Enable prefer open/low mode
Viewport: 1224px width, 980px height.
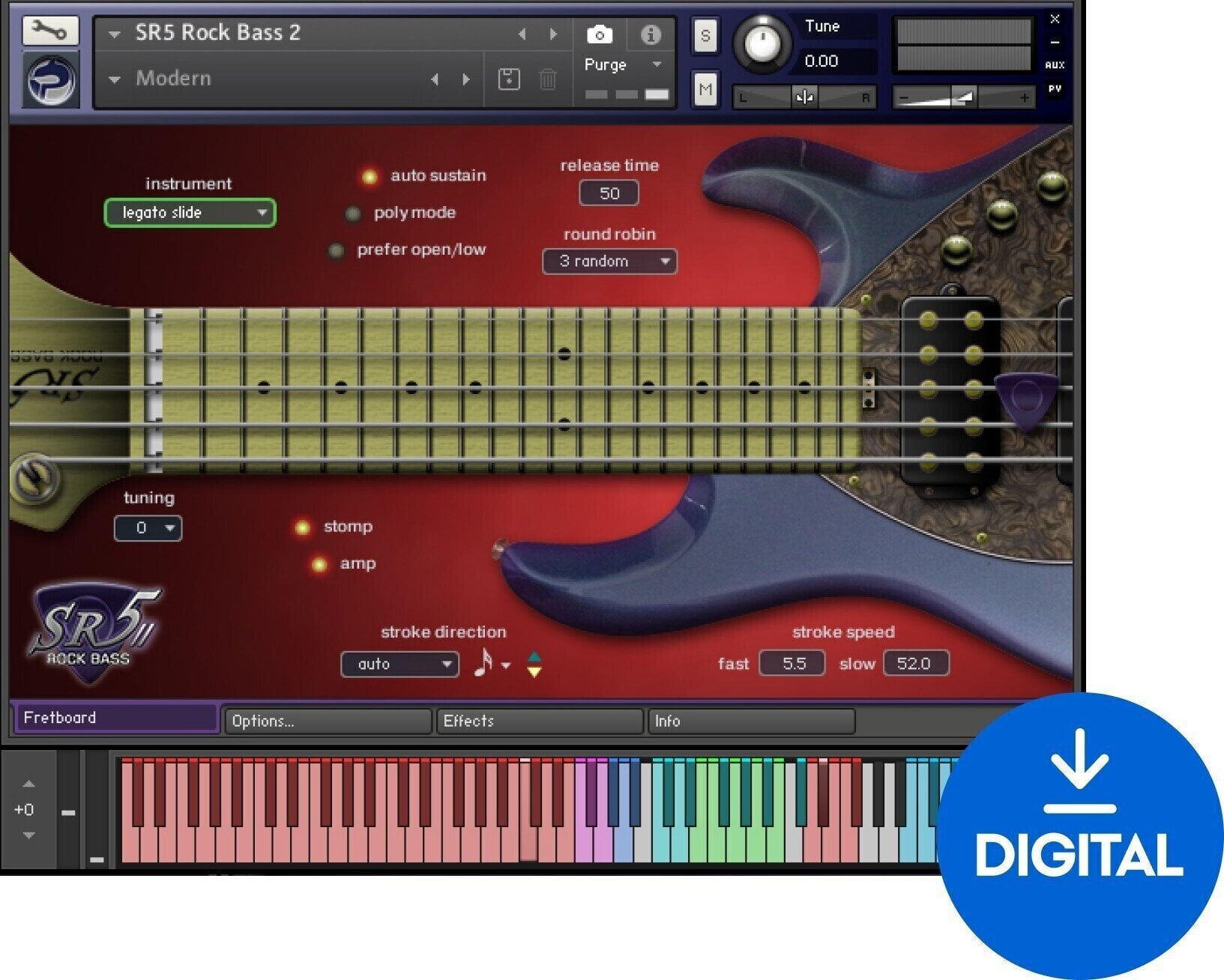click(337, 251)
